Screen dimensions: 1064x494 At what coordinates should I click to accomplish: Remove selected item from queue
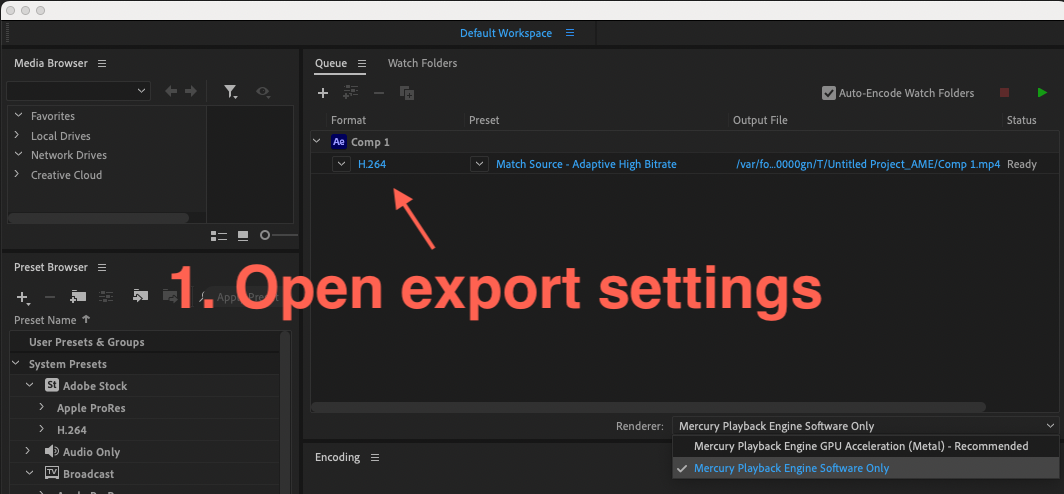379,93
